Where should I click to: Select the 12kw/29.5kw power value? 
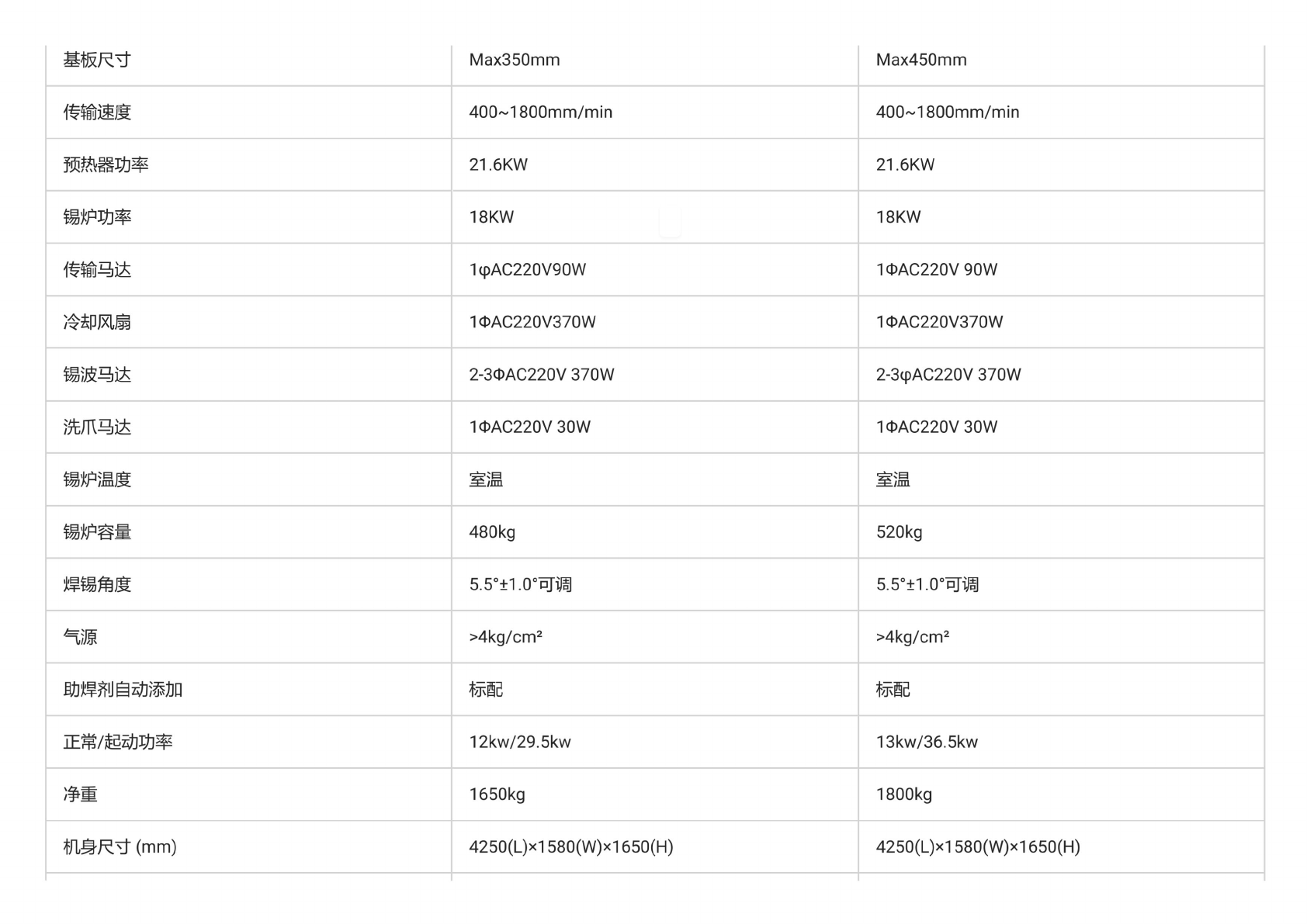tap(519, 742)
